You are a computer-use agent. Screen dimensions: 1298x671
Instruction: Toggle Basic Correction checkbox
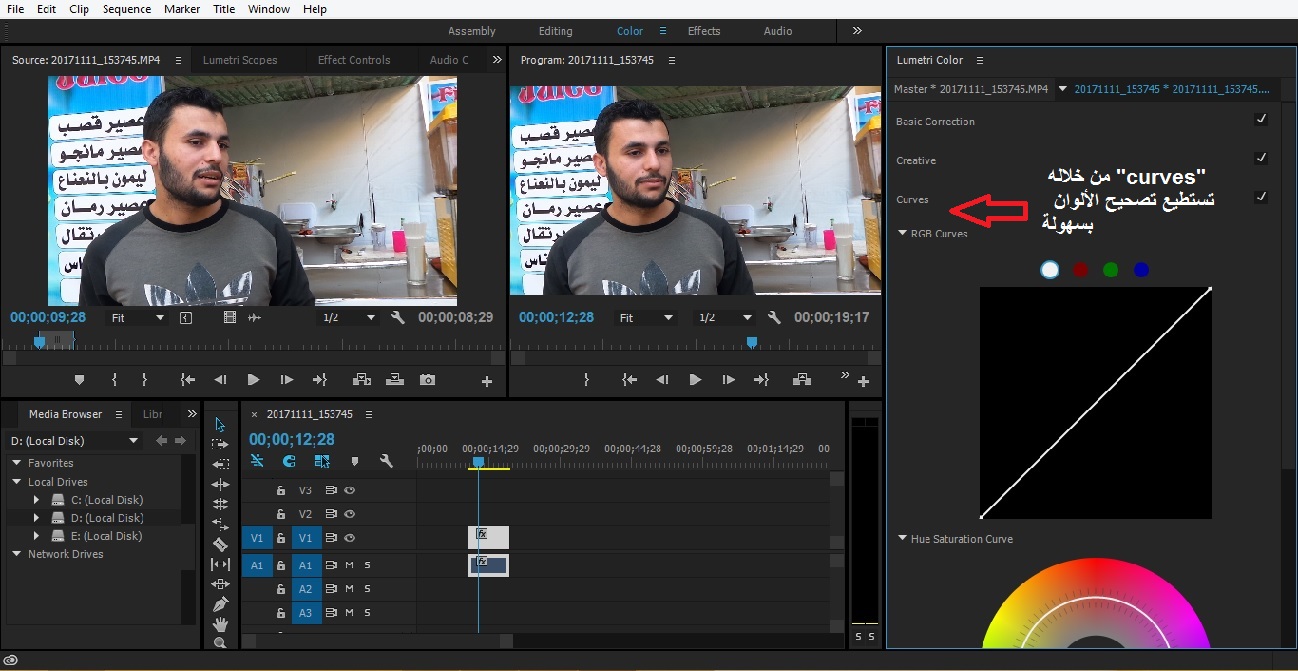[1261, 119]
